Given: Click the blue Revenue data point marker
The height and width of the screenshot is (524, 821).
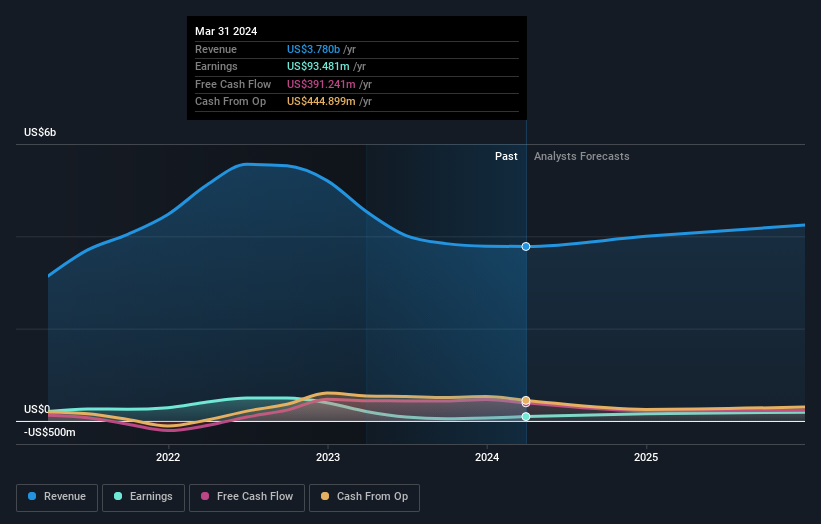Looking at the screenshot, I should click(x=526, y=247).
